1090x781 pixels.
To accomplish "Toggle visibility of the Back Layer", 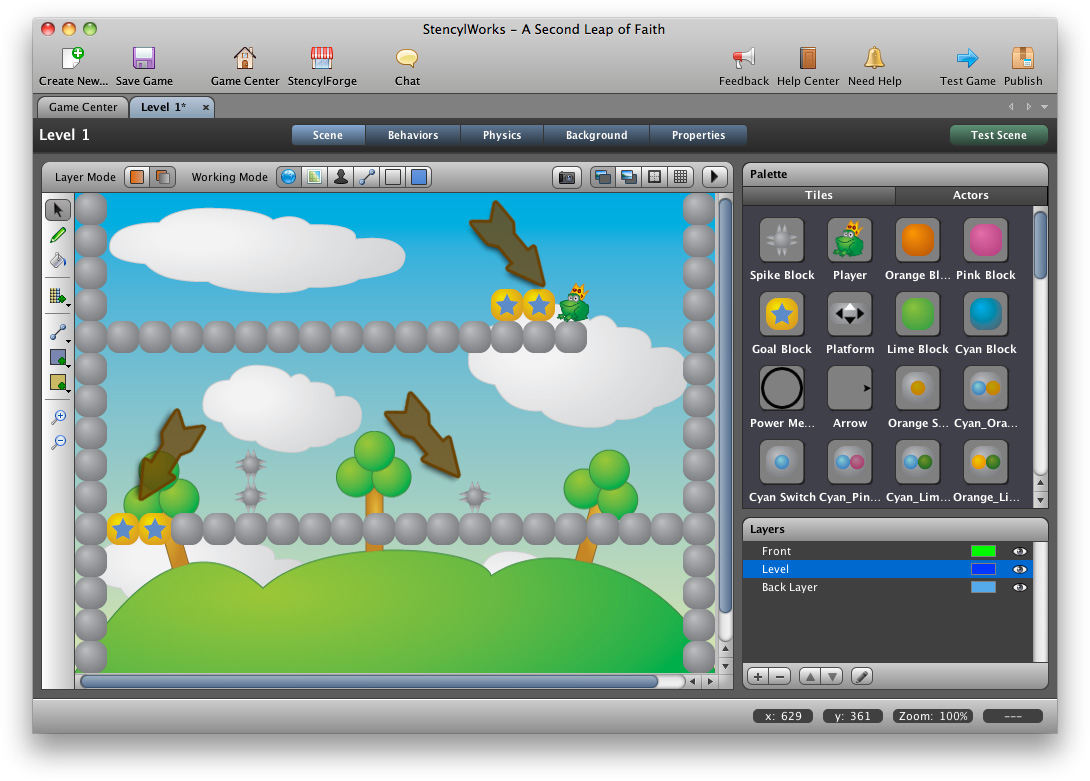I will 1019,587.
